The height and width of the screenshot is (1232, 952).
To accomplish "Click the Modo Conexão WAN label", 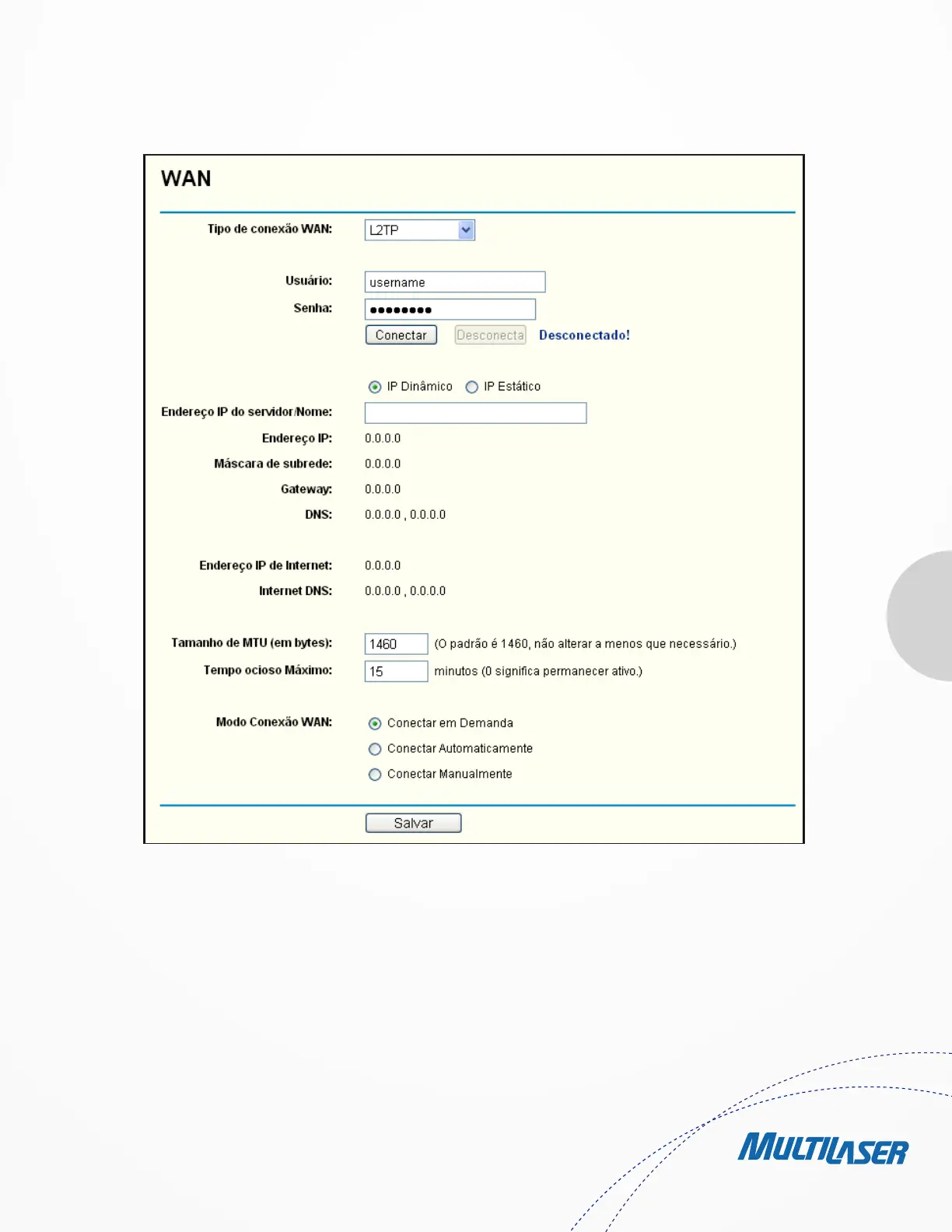I will coord(274,722).
